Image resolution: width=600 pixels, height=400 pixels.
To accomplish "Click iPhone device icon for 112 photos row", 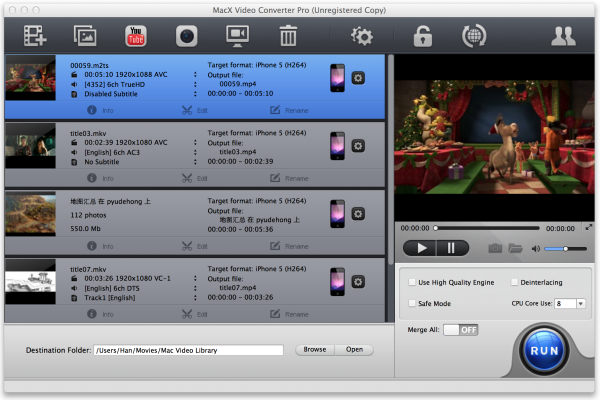I will click(x=338, y=214).
